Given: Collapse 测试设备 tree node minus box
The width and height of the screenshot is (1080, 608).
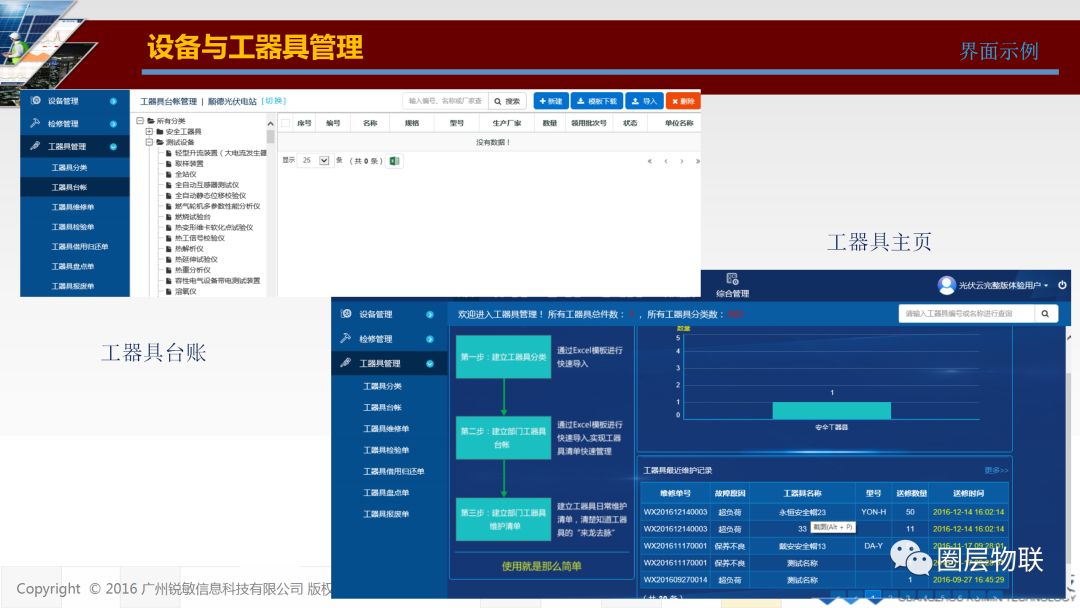Looking at the screenshot, I should [149, 143].
